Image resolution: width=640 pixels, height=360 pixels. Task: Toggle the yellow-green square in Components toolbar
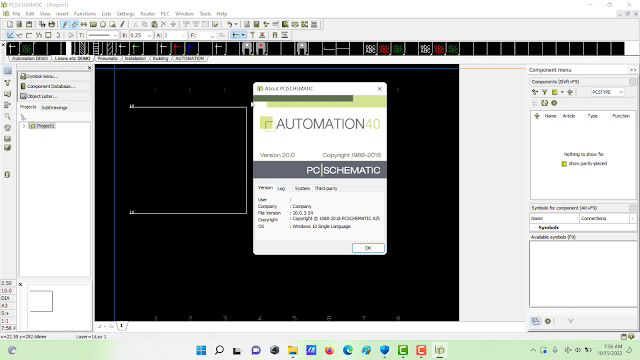554,92
